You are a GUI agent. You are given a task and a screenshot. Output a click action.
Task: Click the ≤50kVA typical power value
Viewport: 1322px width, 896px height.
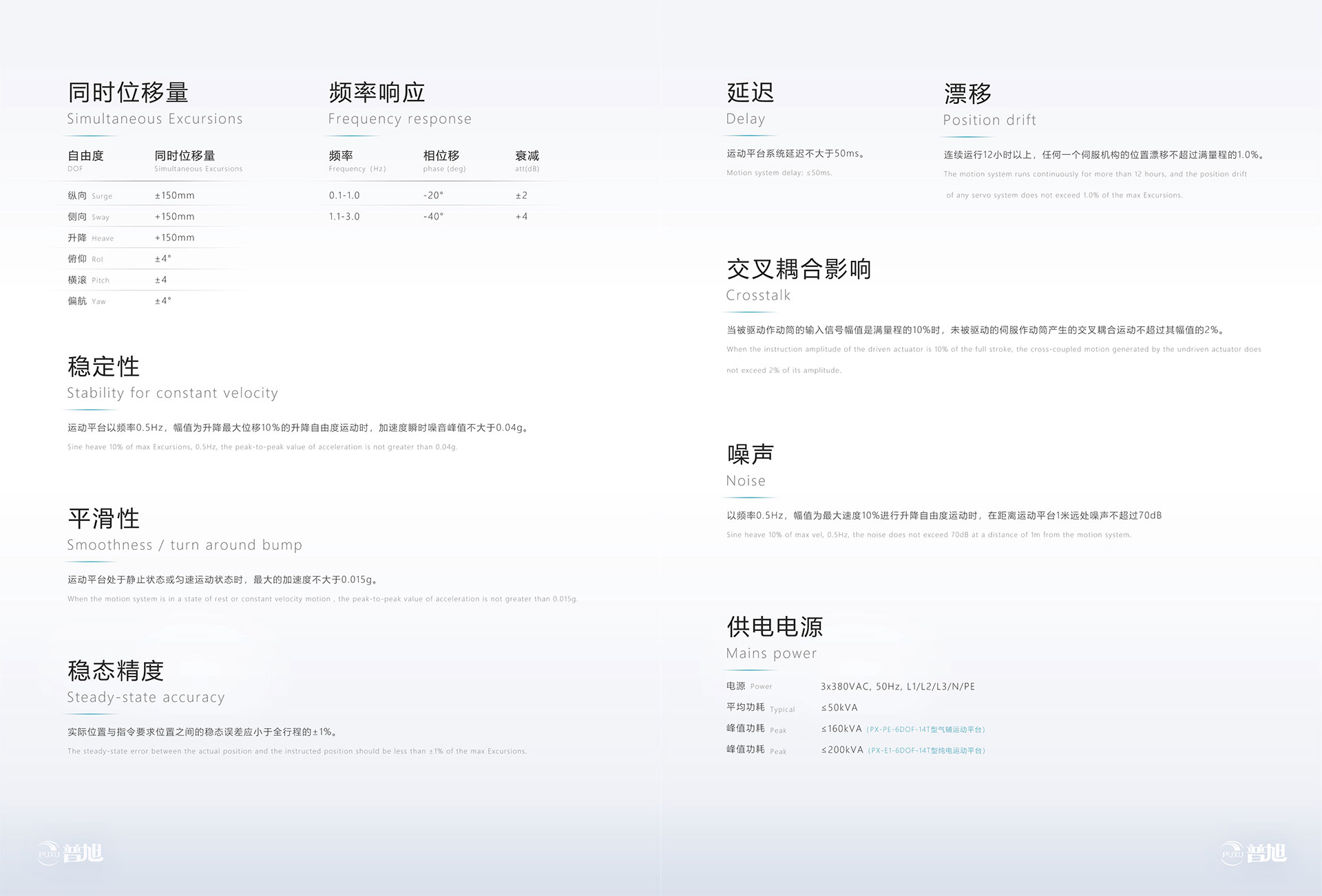(x=839, y=707)
